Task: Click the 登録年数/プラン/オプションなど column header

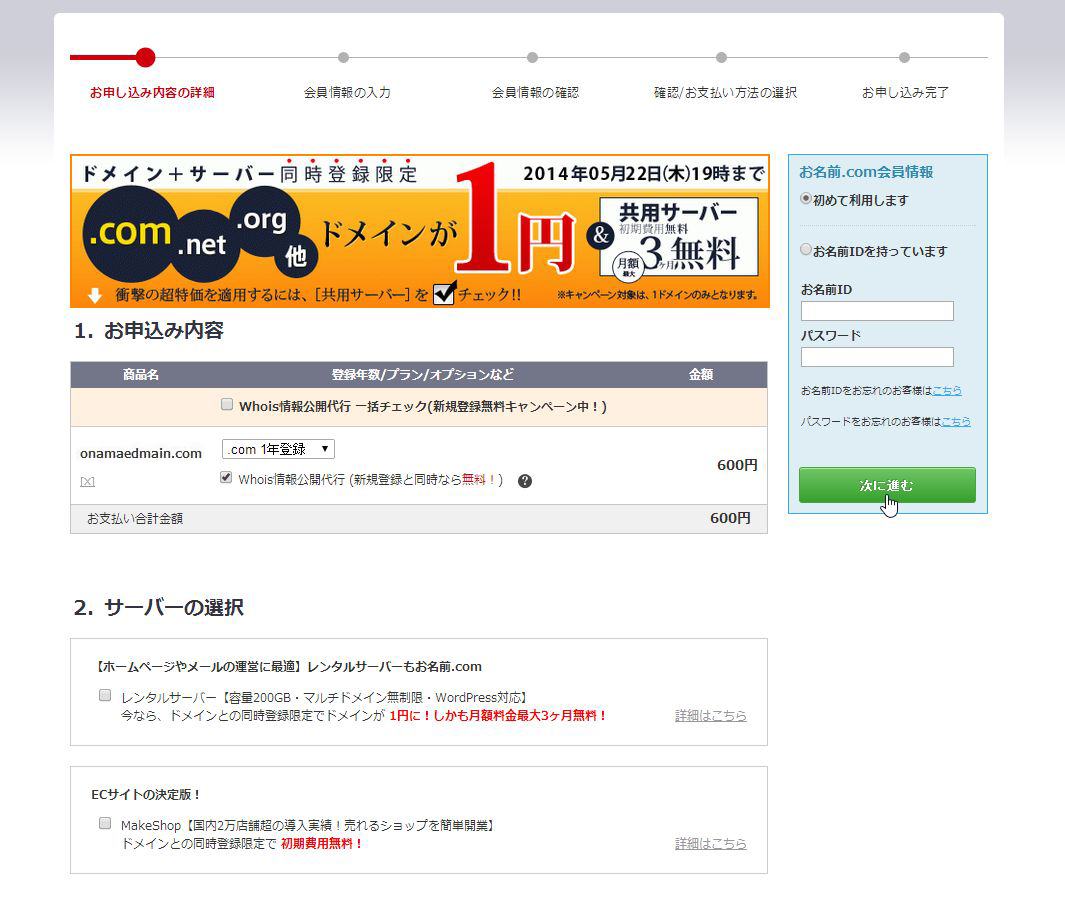Action: [x=422, y=374]
